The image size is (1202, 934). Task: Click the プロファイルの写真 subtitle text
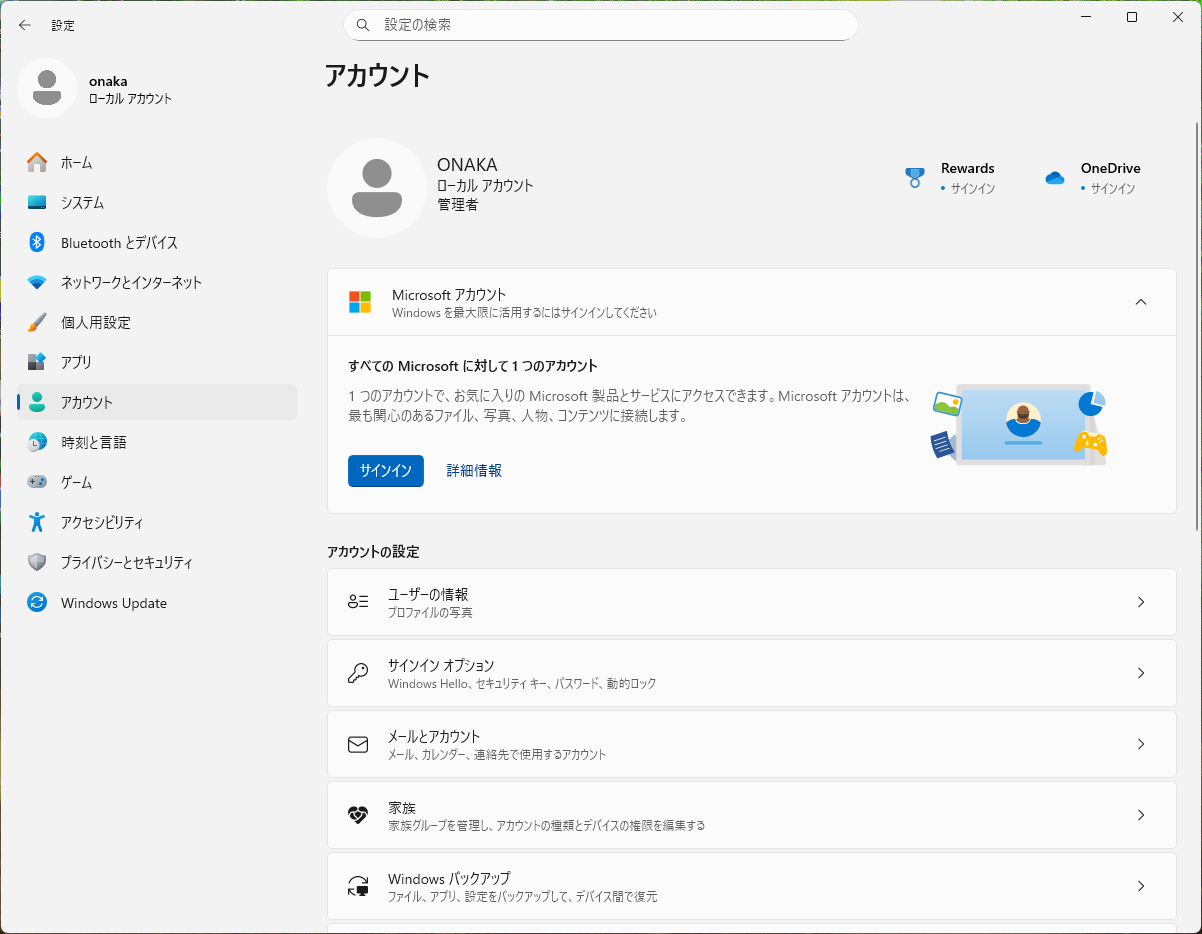tap(430, 612)
